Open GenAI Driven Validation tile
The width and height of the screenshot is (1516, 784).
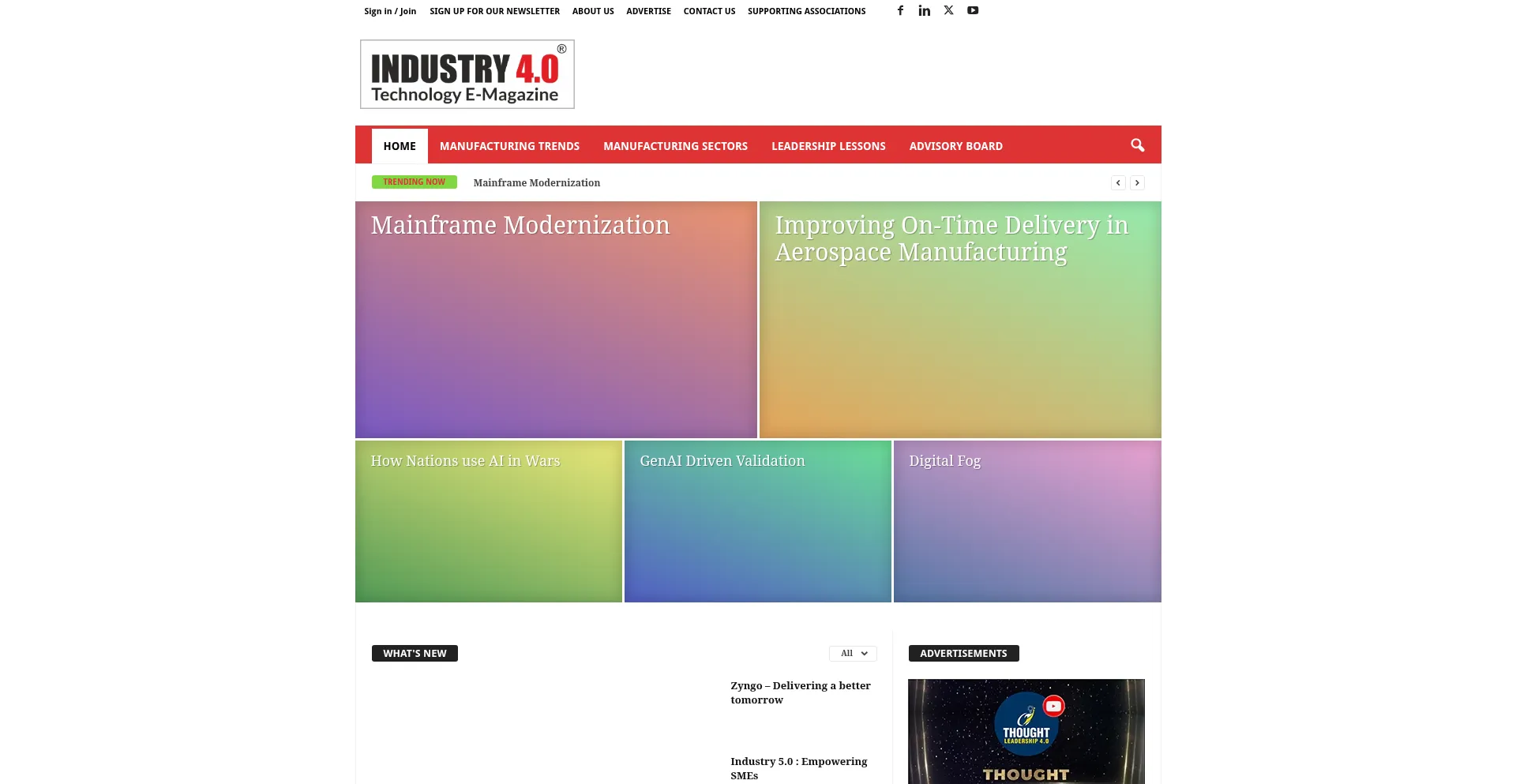[x=758, y=521]
